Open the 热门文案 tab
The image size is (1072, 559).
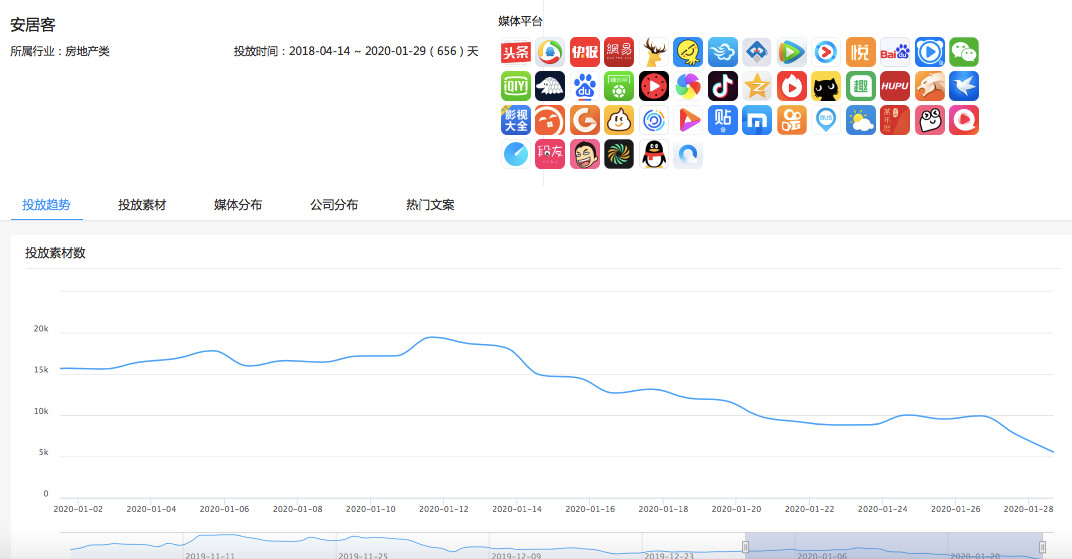point(430,205)
